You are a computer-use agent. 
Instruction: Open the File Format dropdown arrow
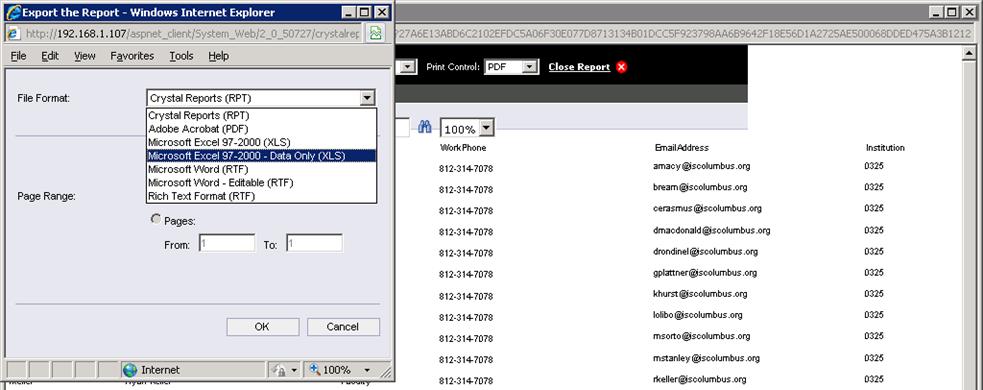click(x=368, y=98)
